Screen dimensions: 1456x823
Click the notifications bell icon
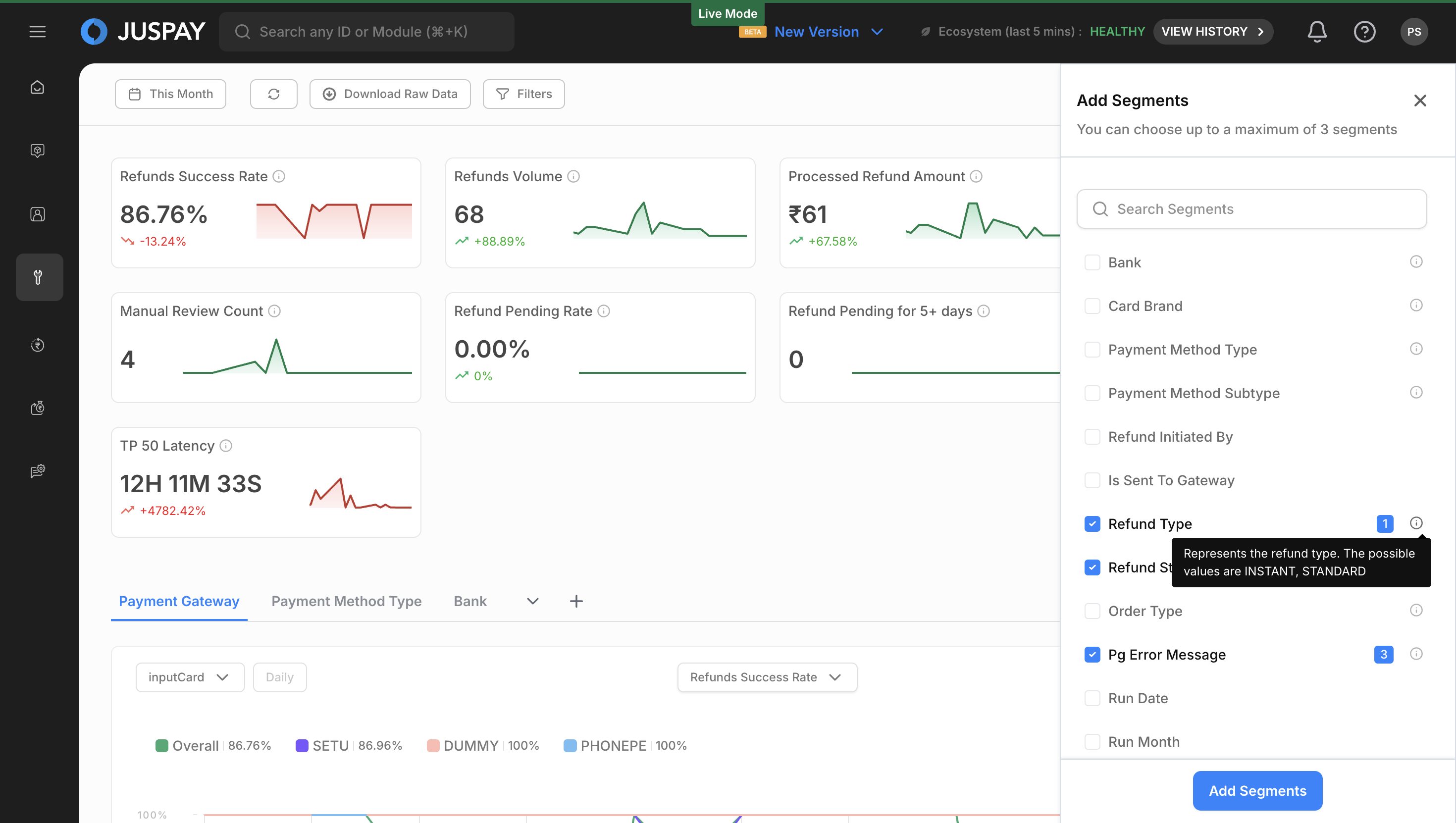point(1316,32)
